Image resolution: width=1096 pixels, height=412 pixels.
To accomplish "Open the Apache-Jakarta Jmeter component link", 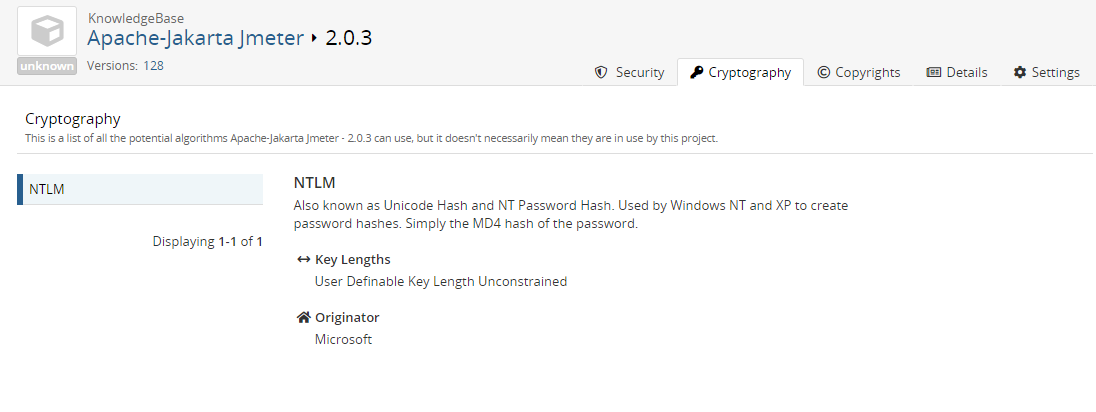I will click(195, 38).
